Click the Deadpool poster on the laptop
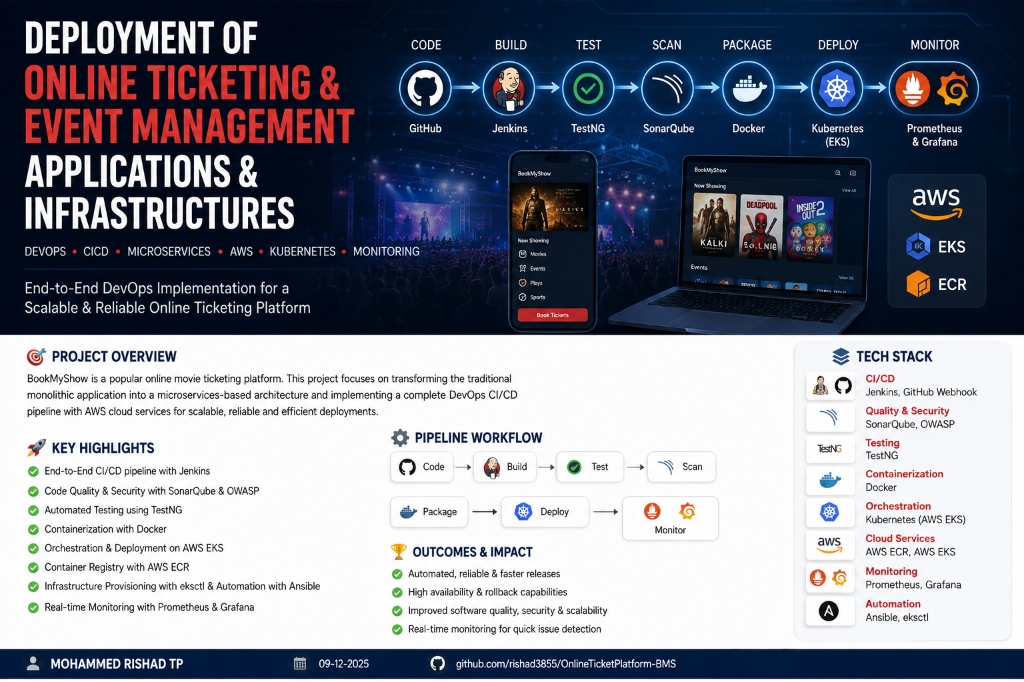Viewport: 1024px width, 682px height. pos(761,227)
